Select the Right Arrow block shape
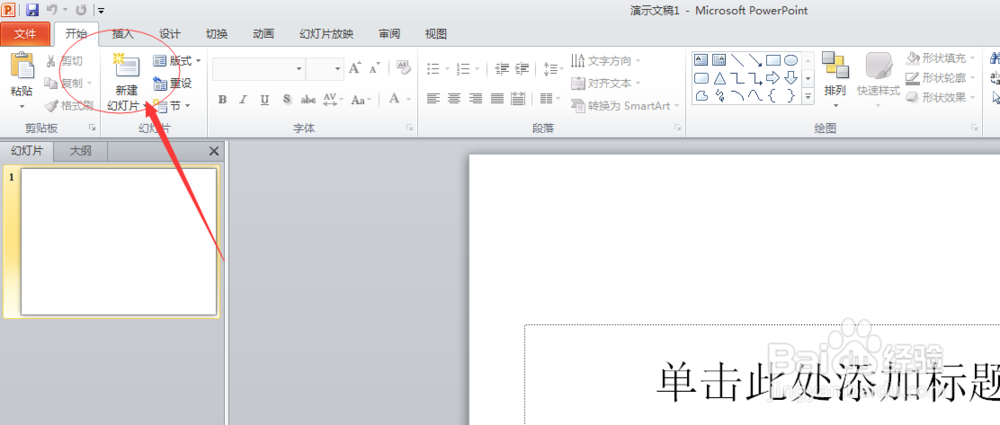This screenshot has height=425, width=1000. coord(773,78)
